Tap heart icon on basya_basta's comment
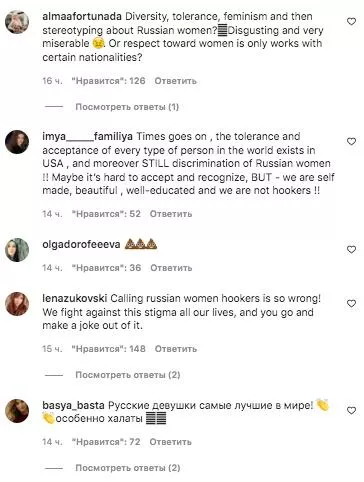Image resolution: width=364 pixels, height=482 pixels. (x=351, y=411)
